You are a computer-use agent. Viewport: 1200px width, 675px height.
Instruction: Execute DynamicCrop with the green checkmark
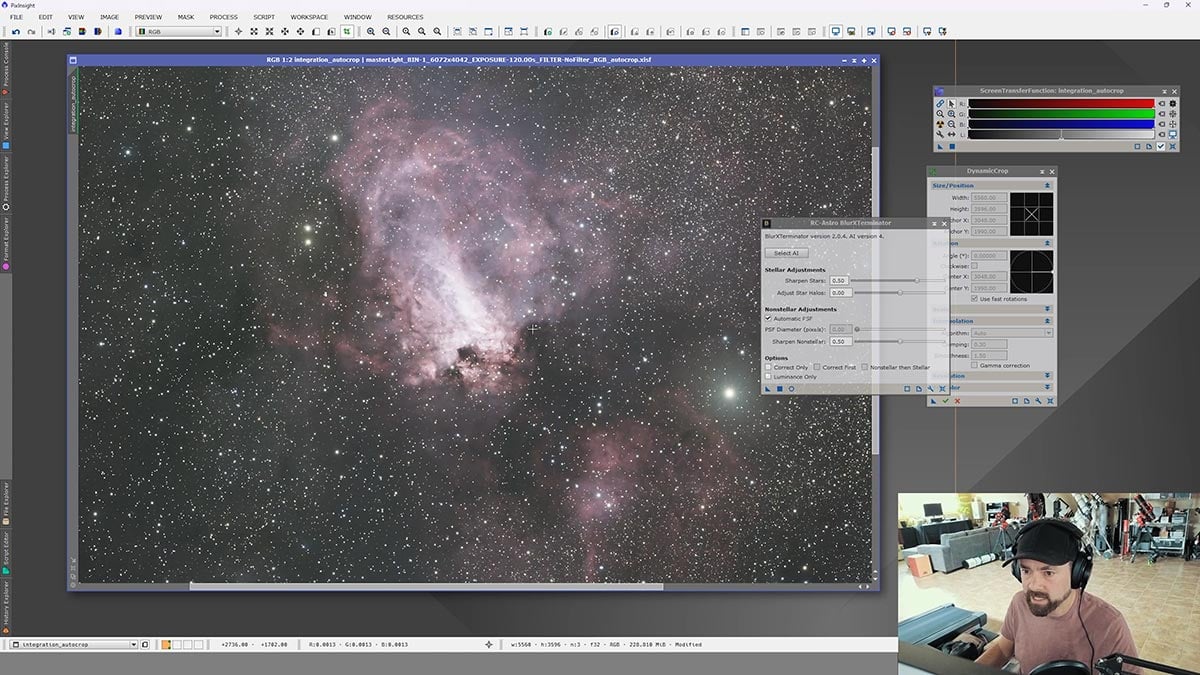(945, 401)
